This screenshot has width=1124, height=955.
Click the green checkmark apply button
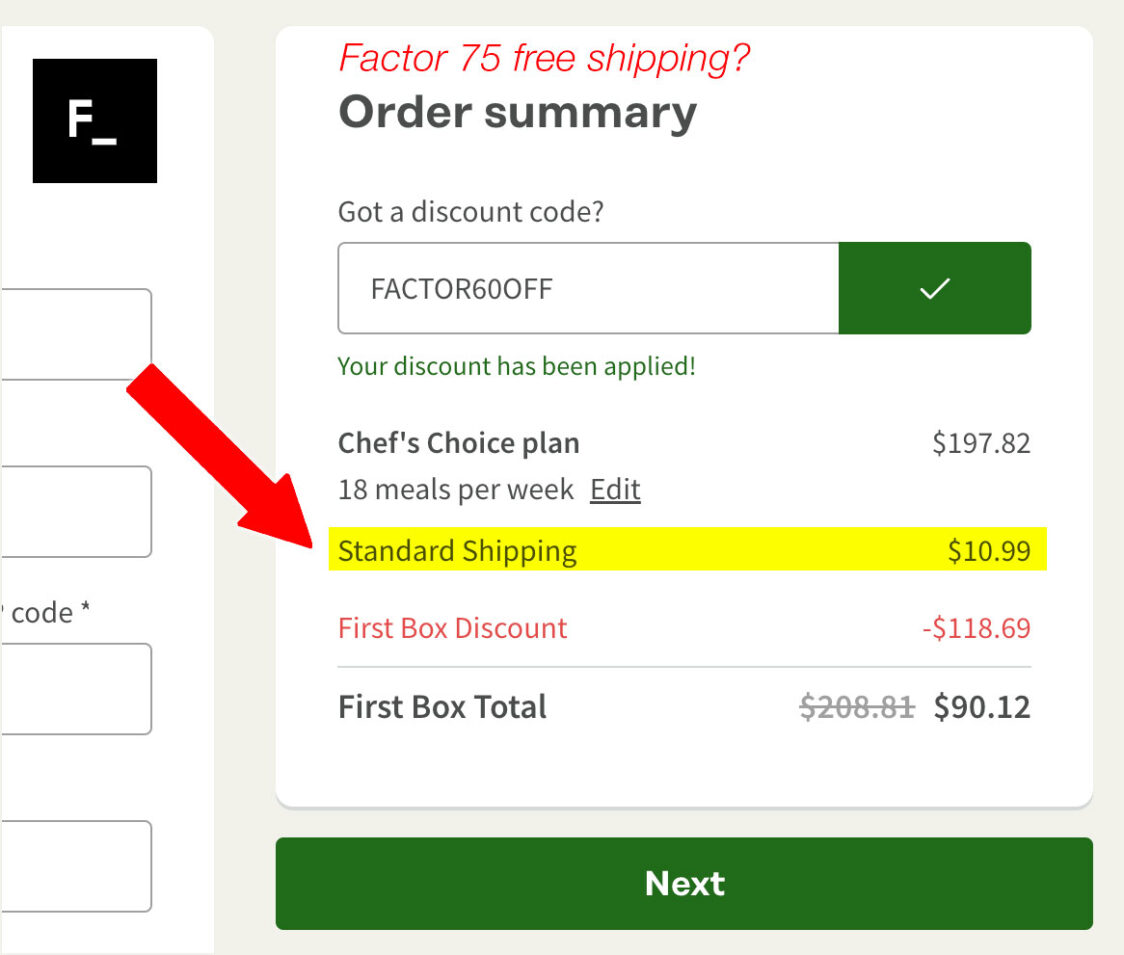tap(935, 288)
